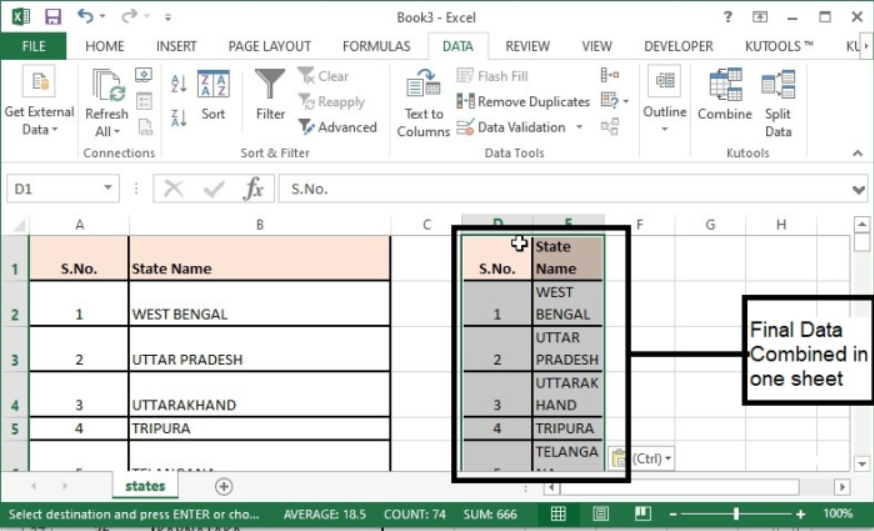Screen dimensions: 874x531
Task: Click the Save icon in quick access toolbar
Action: pos(53,17)
